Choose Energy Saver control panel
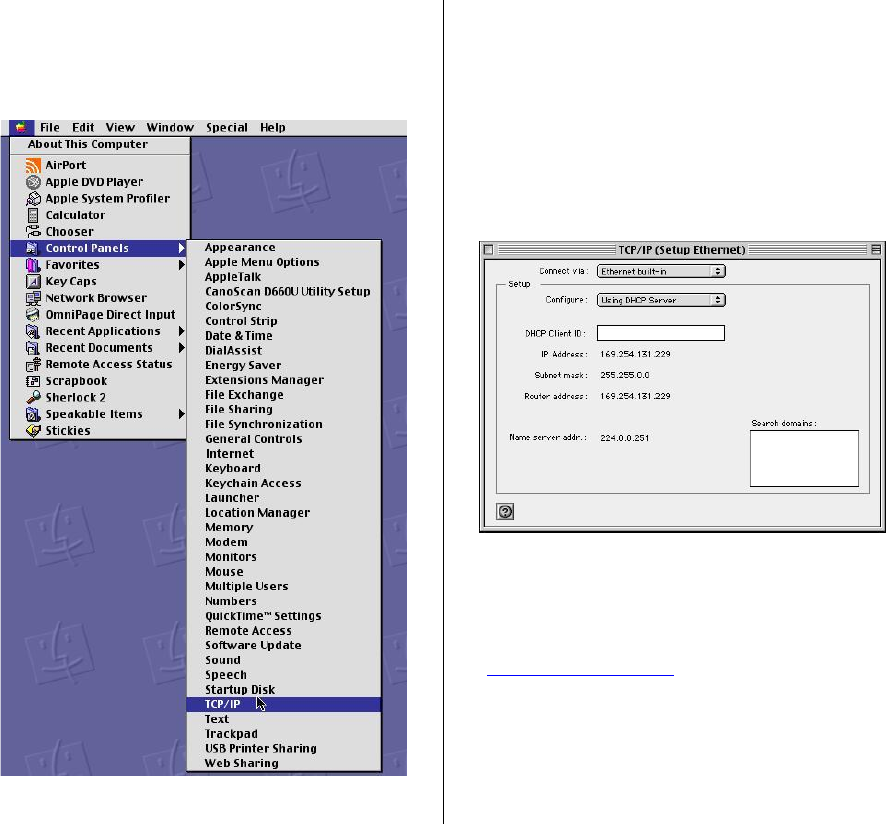 coord(284,365)
